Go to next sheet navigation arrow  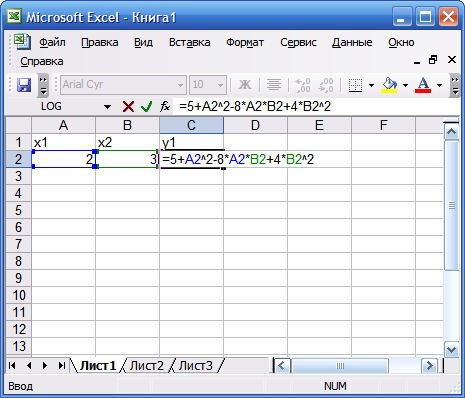[x=45, y=366]
